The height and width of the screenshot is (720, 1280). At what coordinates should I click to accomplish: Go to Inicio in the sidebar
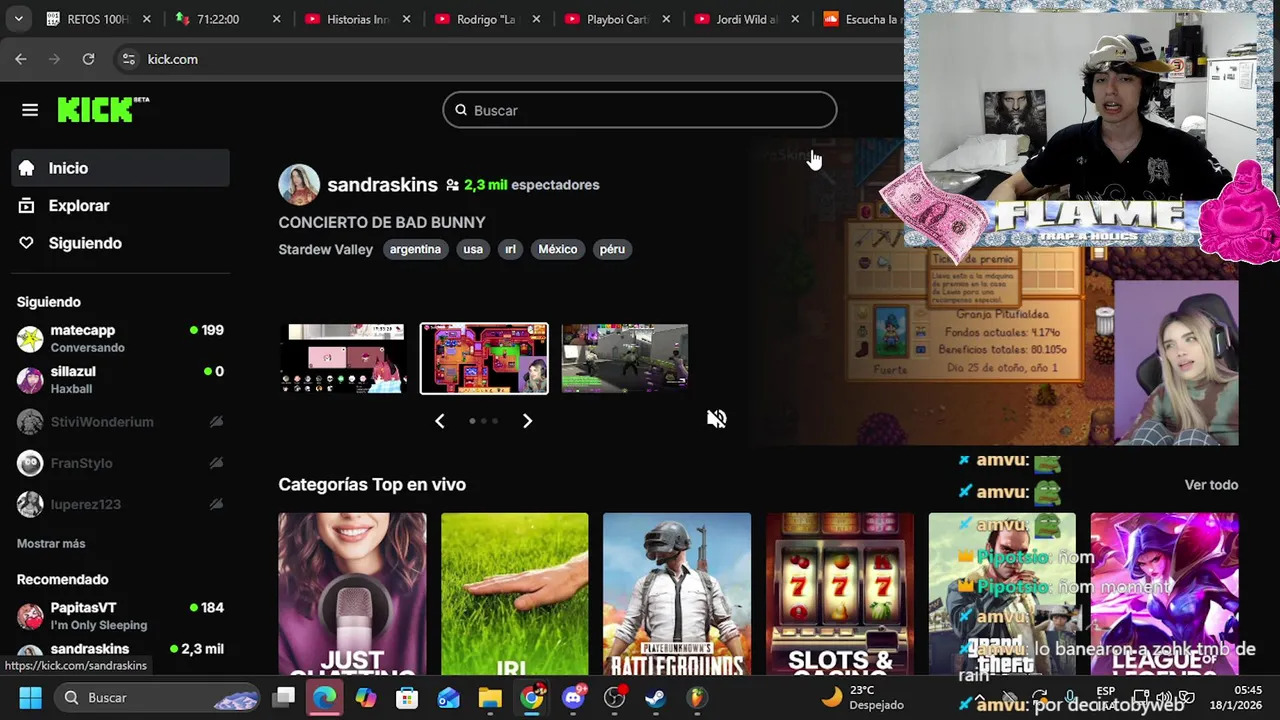point(121,168)
